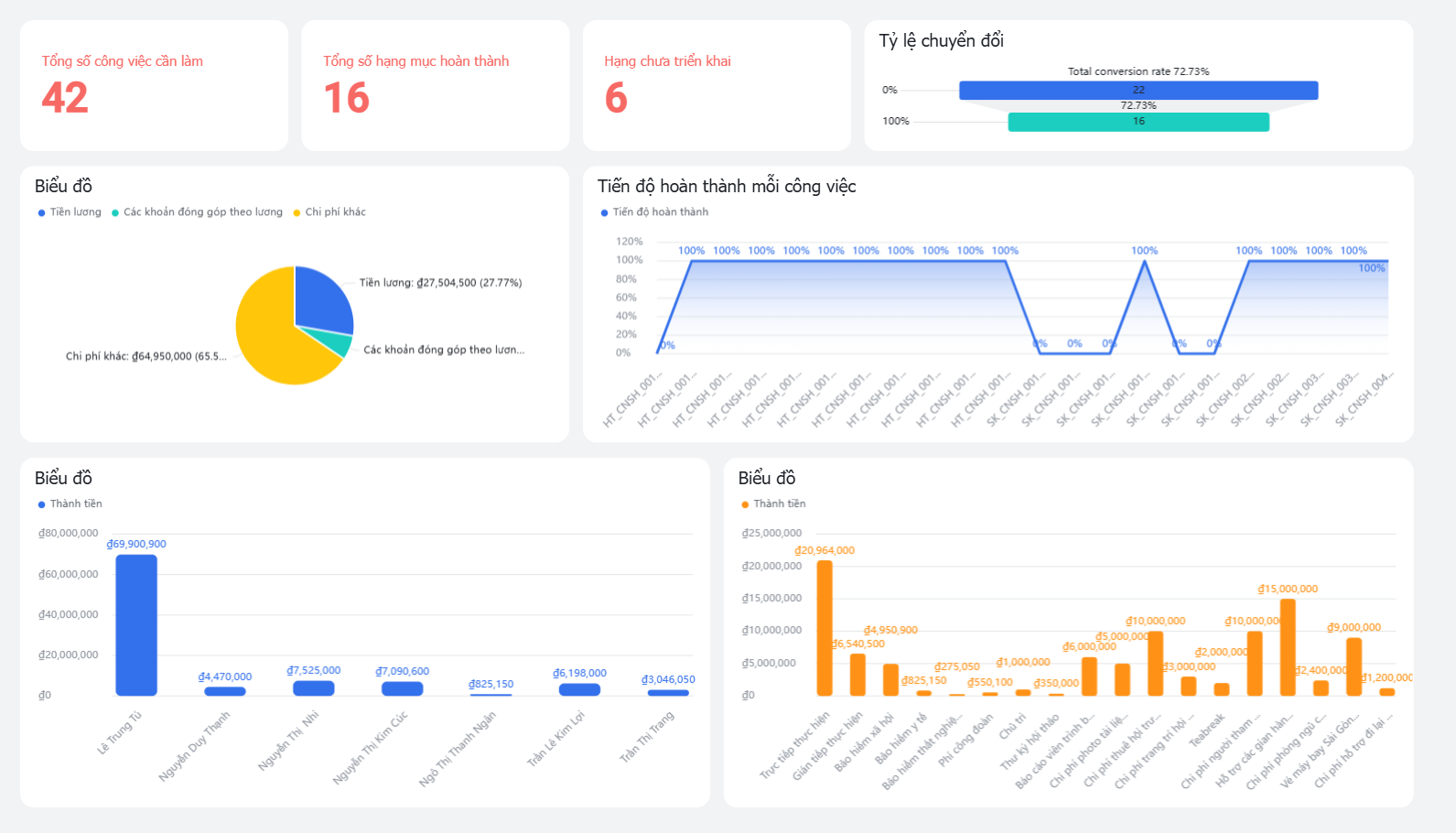This screenshot has width=1456, height=833.
Task: Select the Tổng số công việc cần làm card
Action: 154,85
